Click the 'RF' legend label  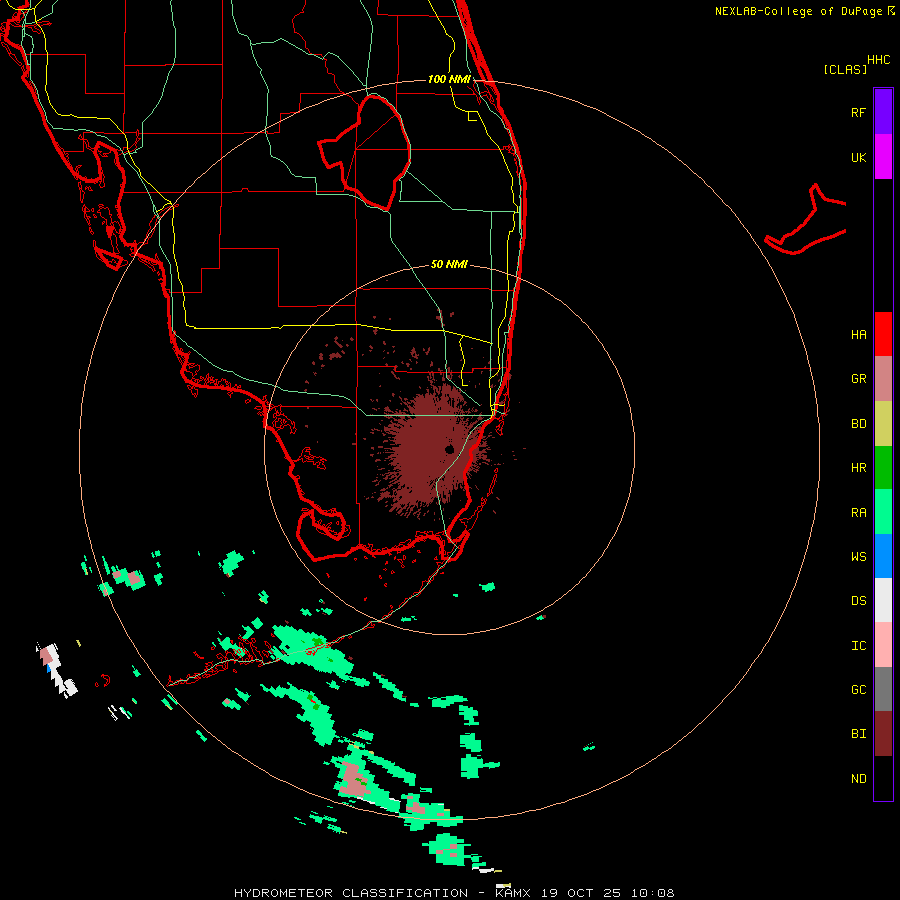(x=858, y=113)
